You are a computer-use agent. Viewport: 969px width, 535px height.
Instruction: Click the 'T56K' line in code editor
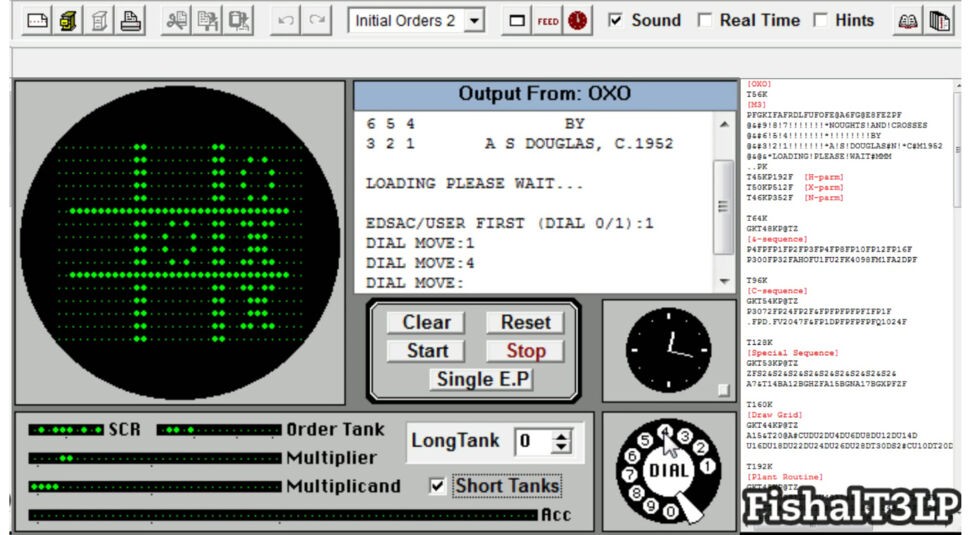(x=757, y=95)
